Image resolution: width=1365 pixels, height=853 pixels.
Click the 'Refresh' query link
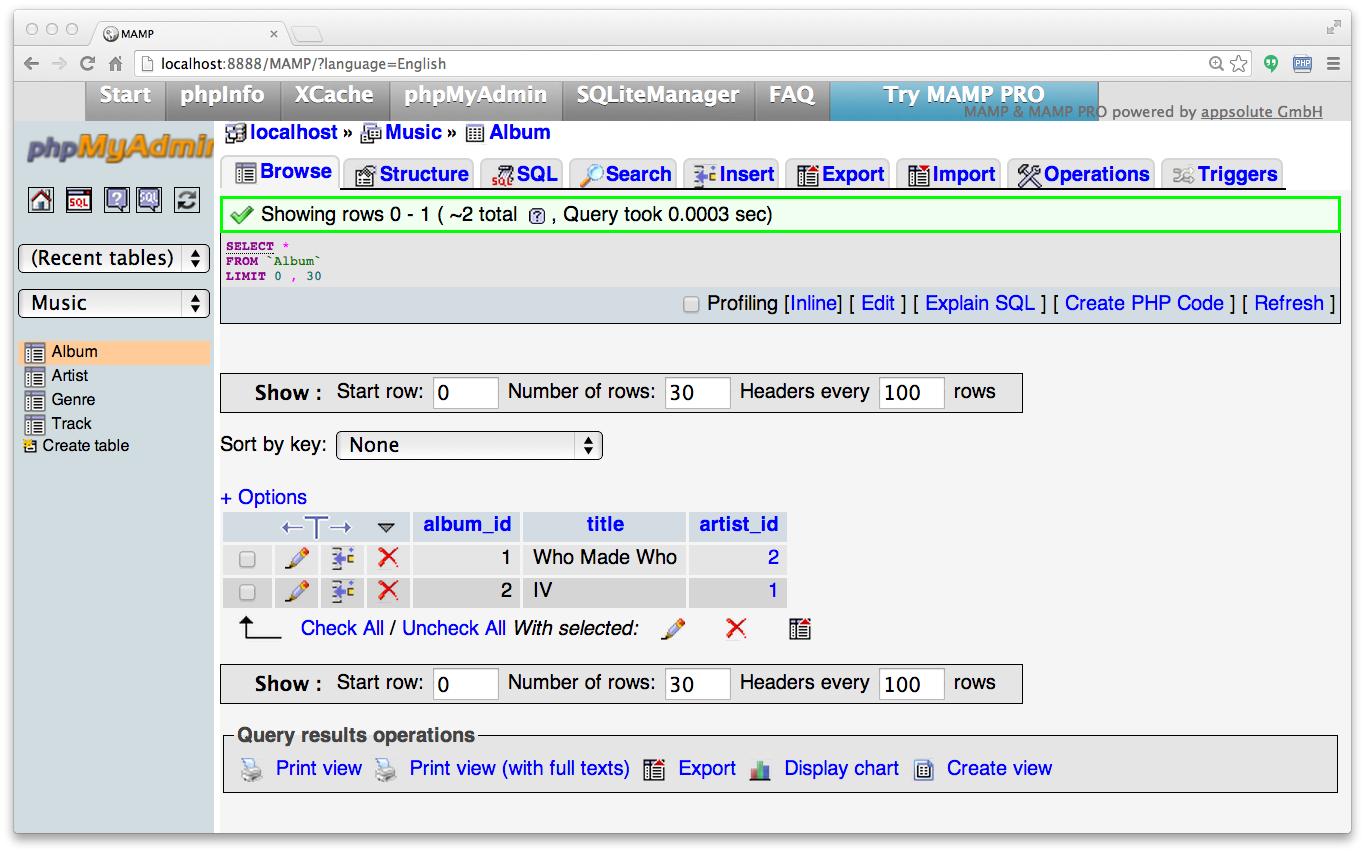tap(1289, 303)
